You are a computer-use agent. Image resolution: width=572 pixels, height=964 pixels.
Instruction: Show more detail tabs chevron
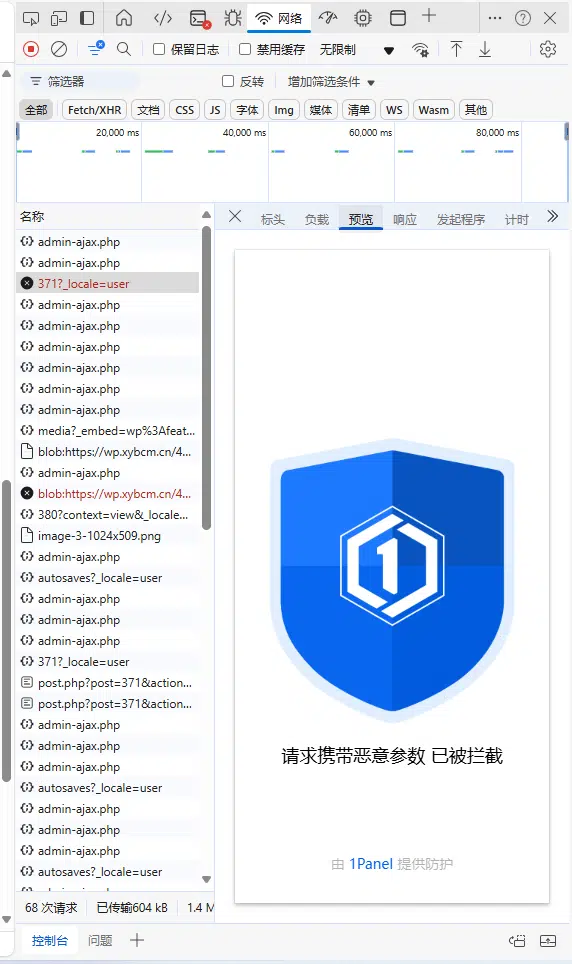[x=552, y=216]
